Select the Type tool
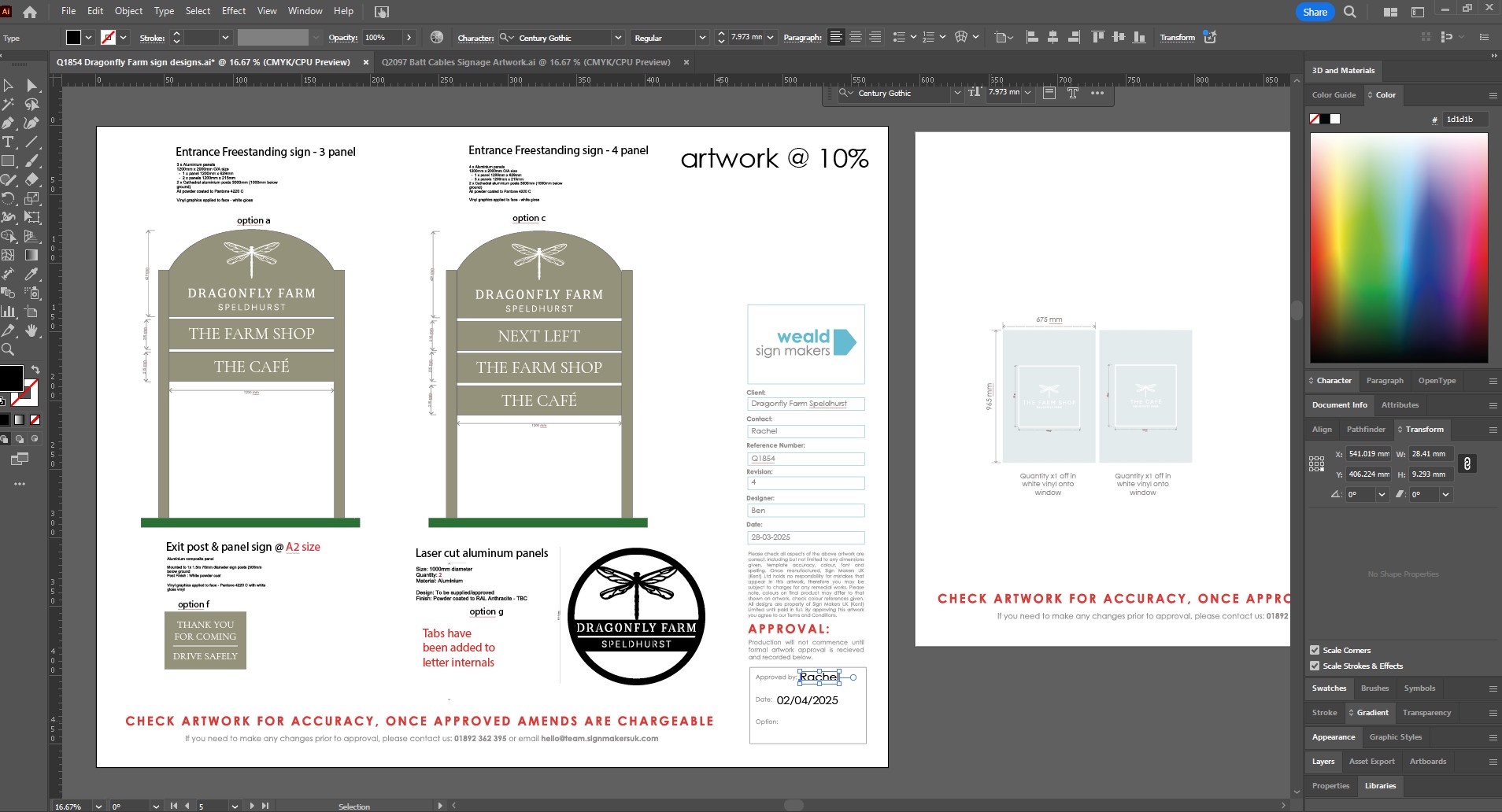 point(9,142)
